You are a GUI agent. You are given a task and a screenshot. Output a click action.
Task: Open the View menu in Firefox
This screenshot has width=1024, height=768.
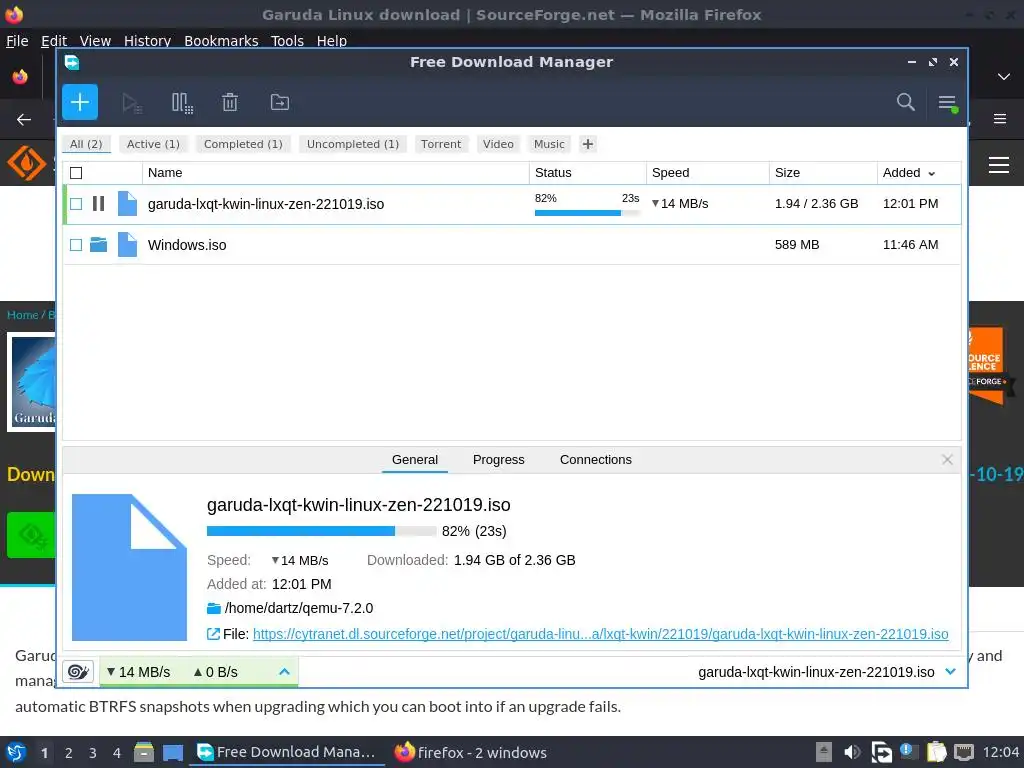click(95, 40)
